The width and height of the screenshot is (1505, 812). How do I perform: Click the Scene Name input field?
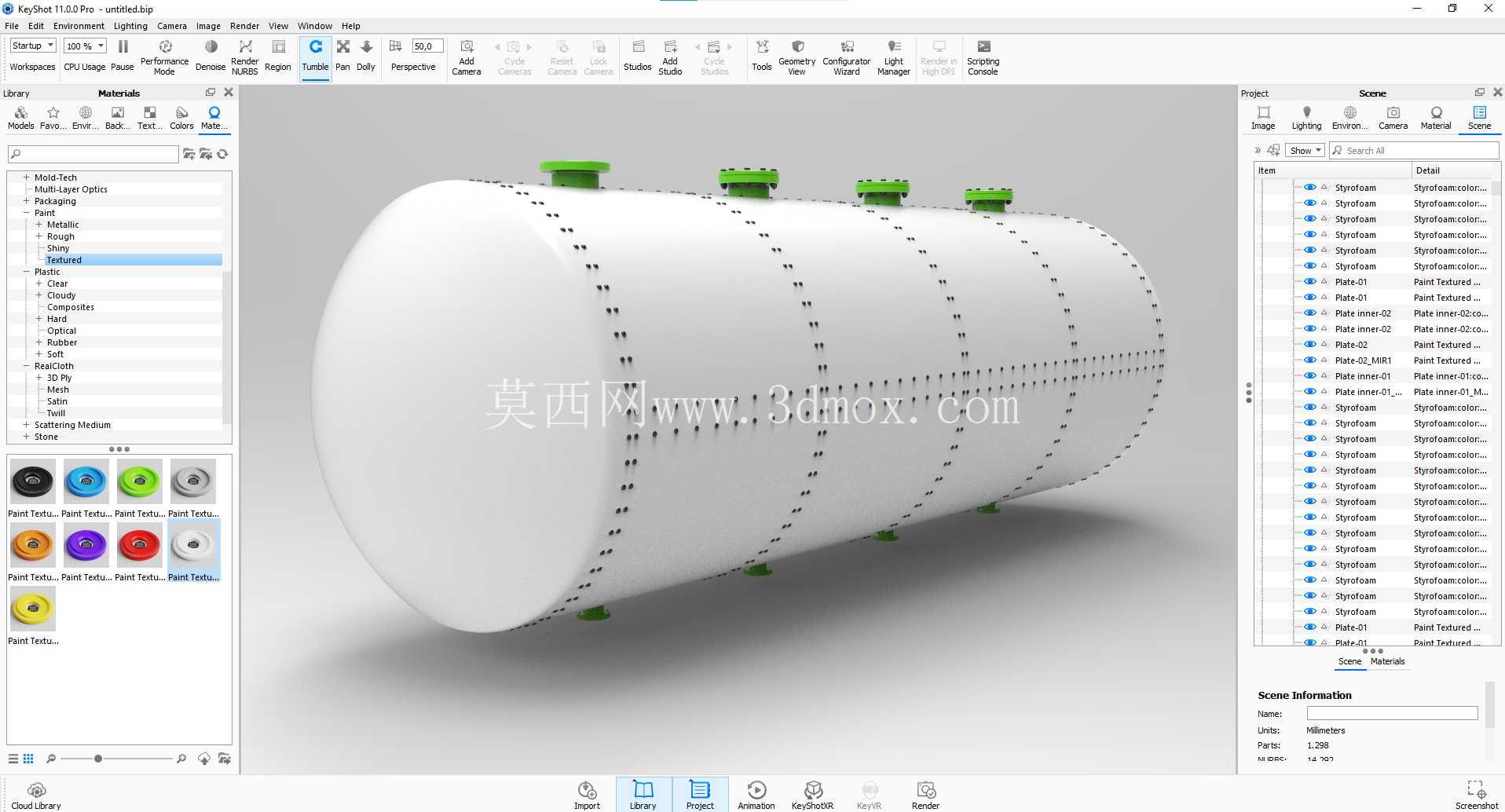[1392, 713]
